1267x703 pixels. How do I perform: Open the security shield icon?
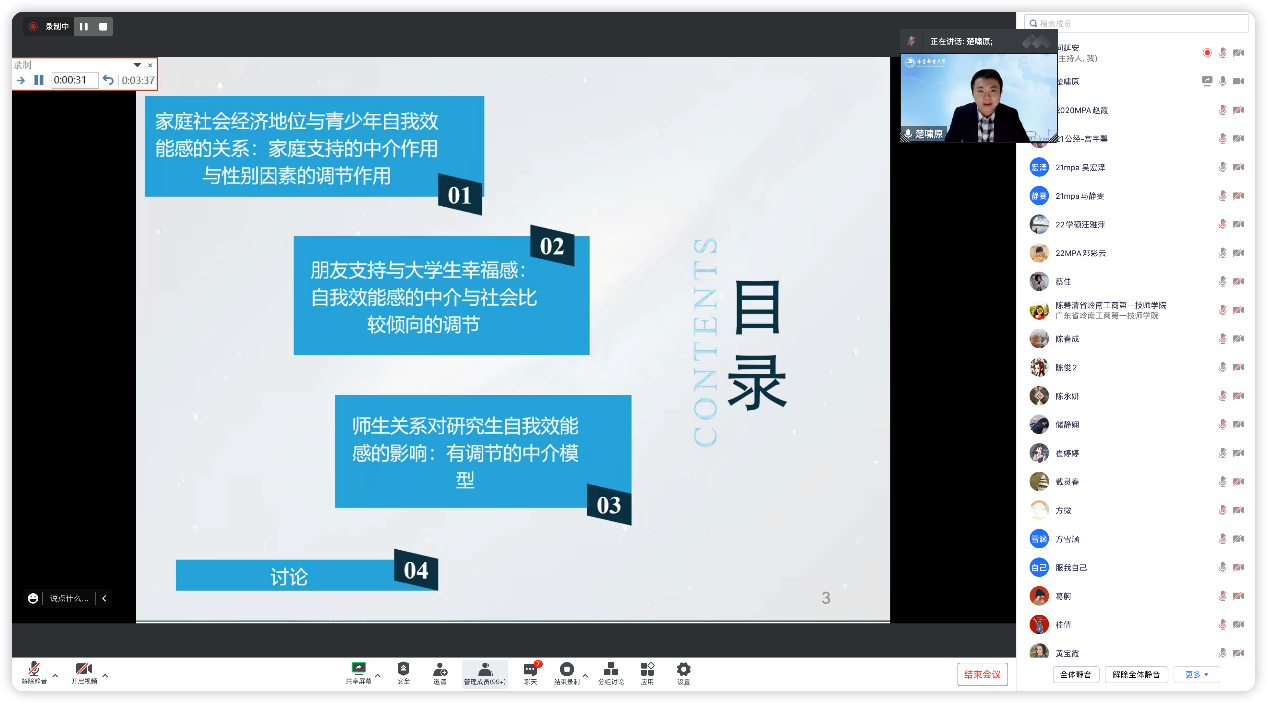(403, 669)
